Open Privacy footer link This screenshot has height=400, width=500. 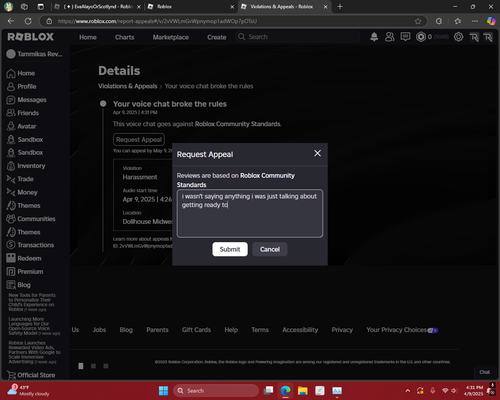coord(342,330)
